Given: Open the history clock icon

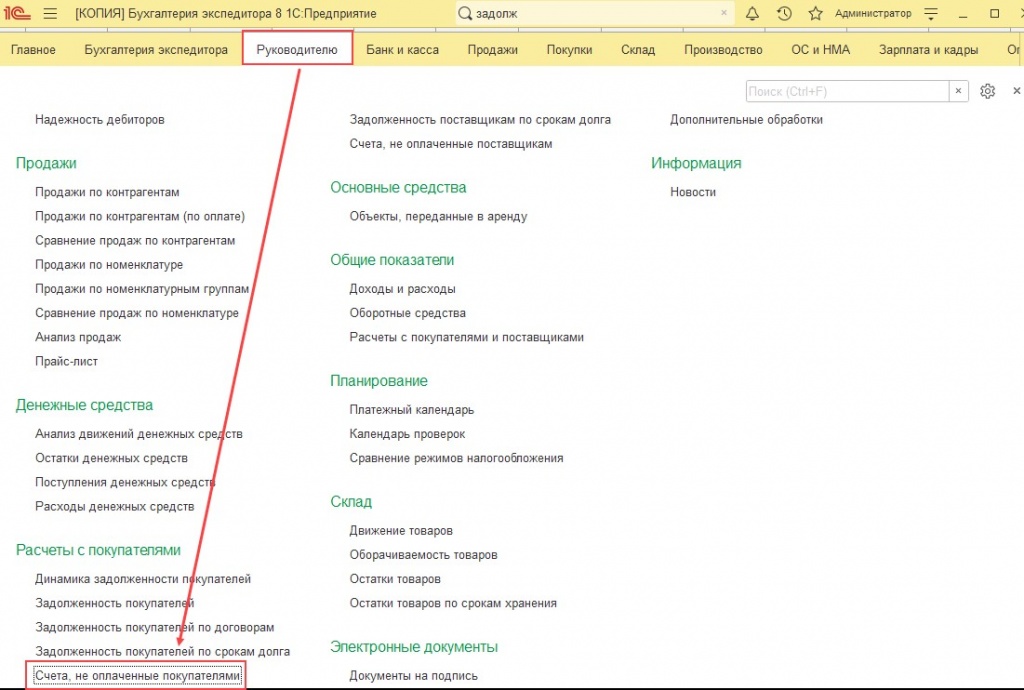Looking at the screenshot, I should tap(784, 14).
